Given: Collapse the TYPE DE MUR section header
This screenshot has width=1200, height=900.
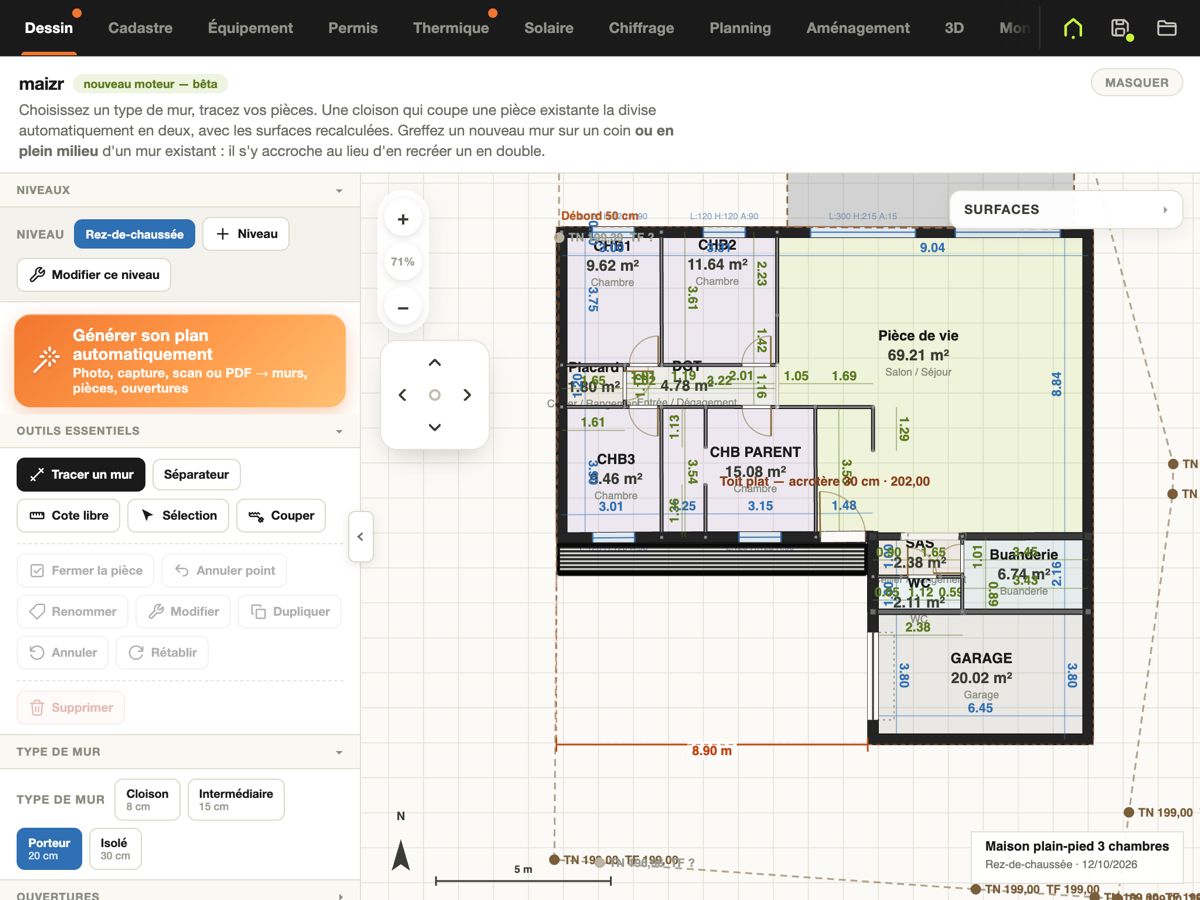Looking at the screenshot, I should (x=180, y=752).
